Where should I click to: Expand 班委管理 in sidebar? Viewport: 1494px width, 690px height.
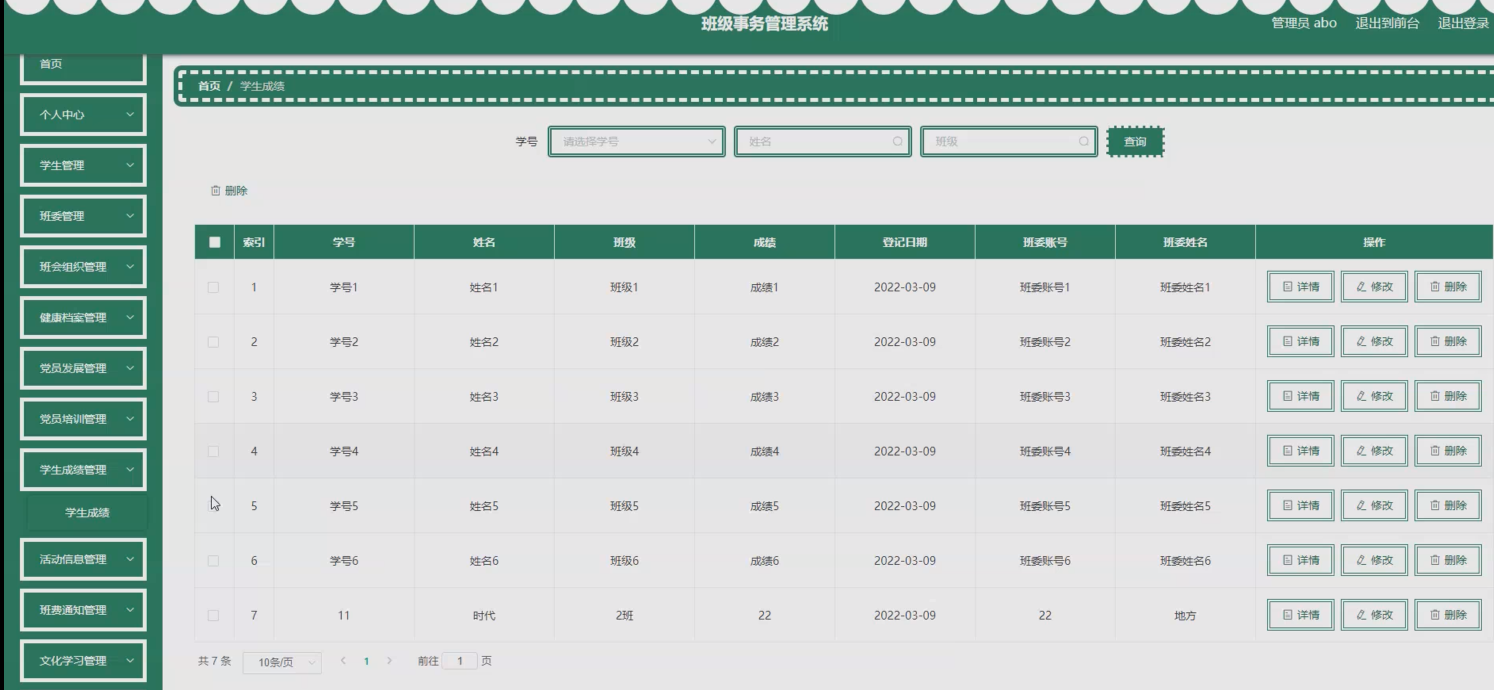pos(84,216)
